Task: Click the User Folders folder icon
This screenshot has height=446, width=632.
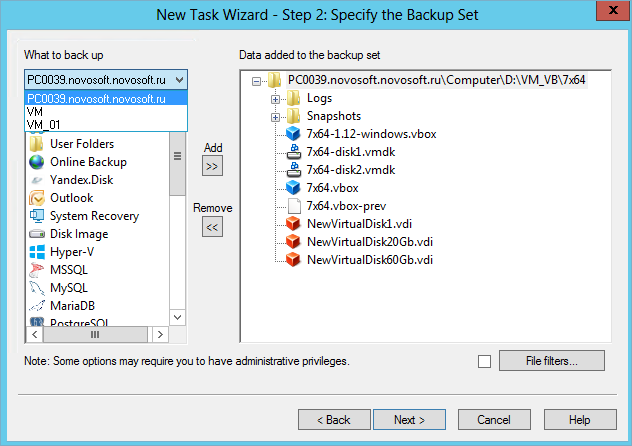Action: (37, 144)
